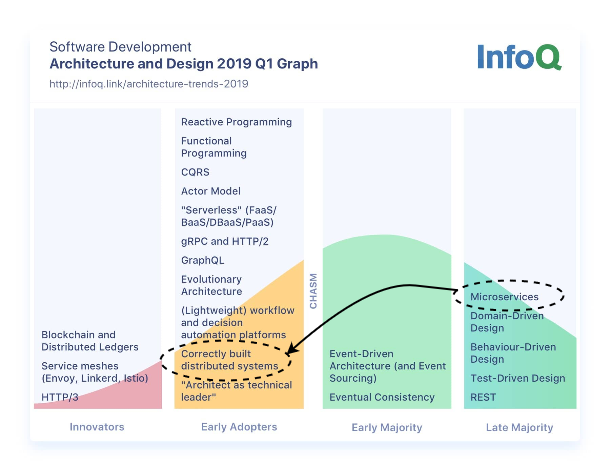The width and height of the screenshot is (611, 464).
Task: Click the Reactive Programming entry
Action: 236,122
